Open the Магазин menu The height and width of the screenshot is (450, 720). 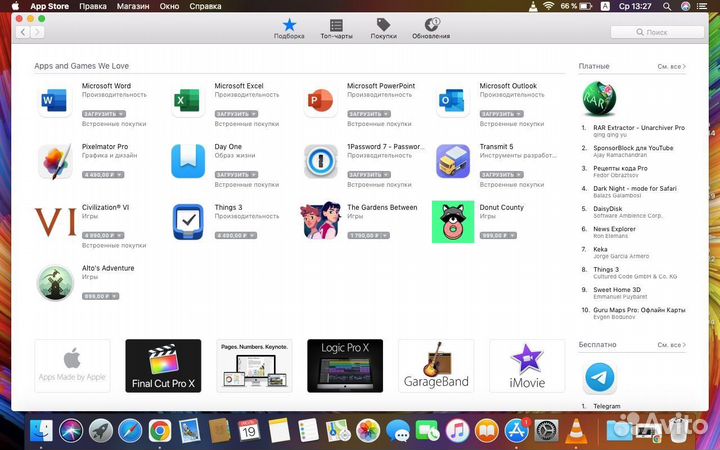(133, 6)
